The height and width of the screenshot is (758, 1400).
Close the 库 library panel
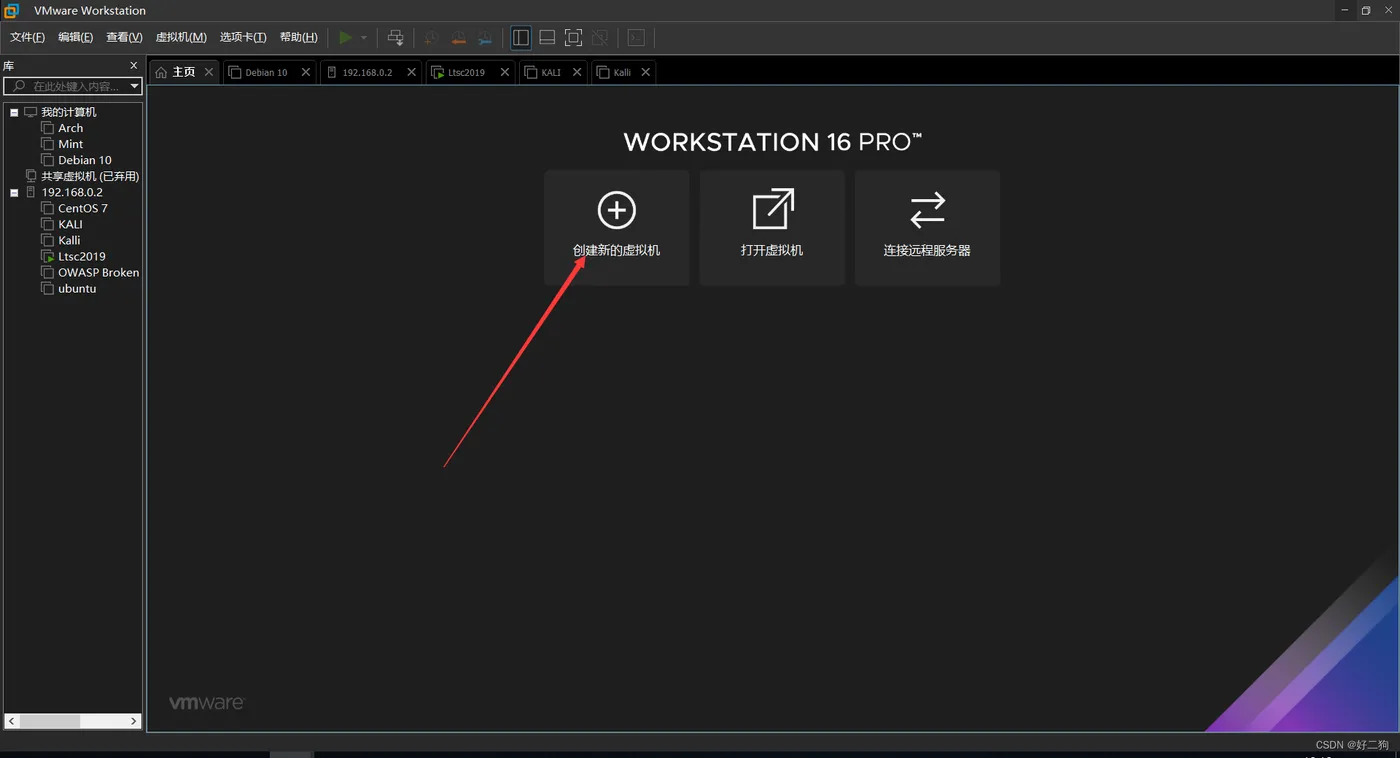coord(134,65)
